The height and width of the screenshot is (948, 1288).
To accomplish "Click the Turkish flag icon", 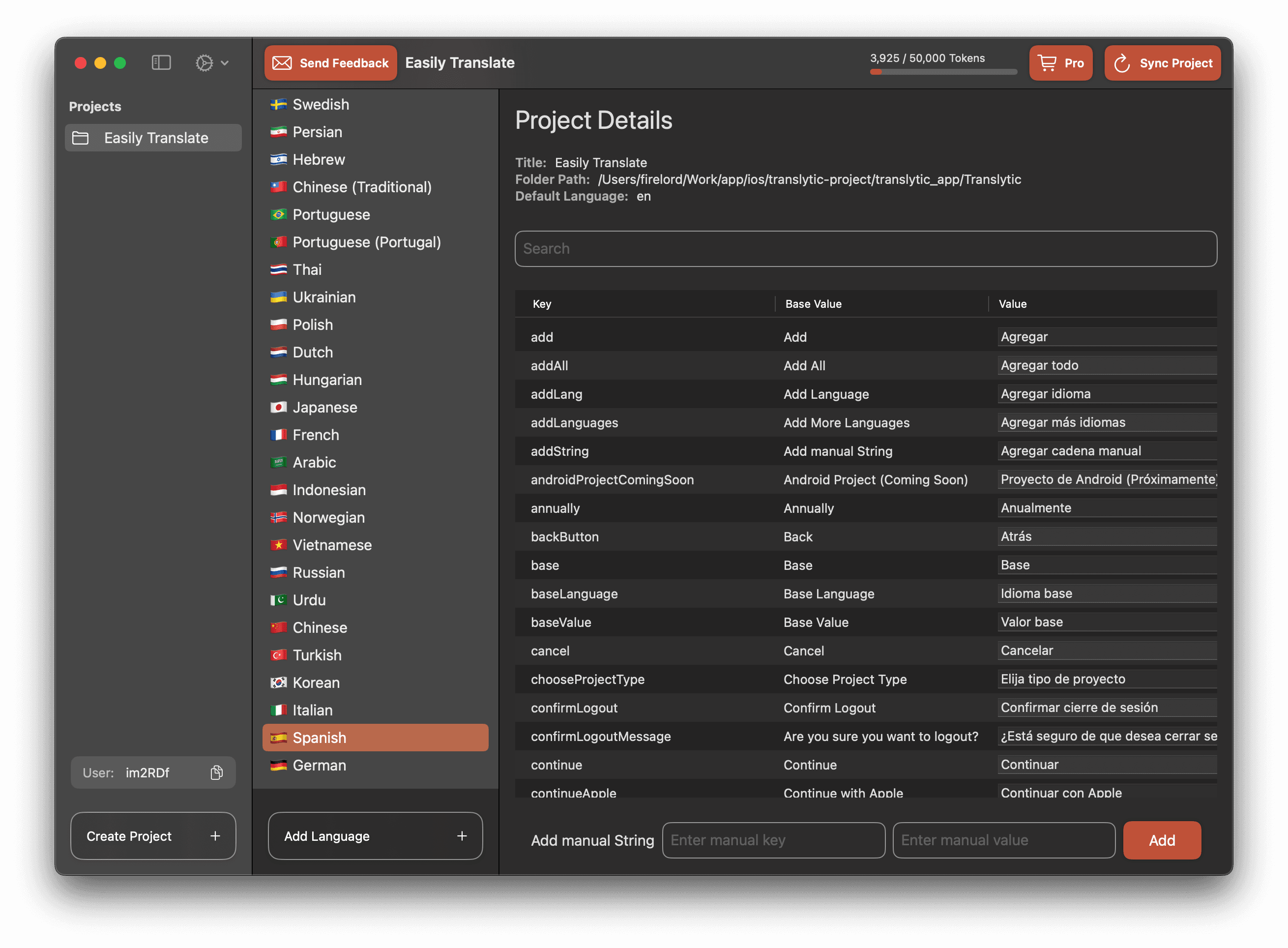I will (278, 655).
